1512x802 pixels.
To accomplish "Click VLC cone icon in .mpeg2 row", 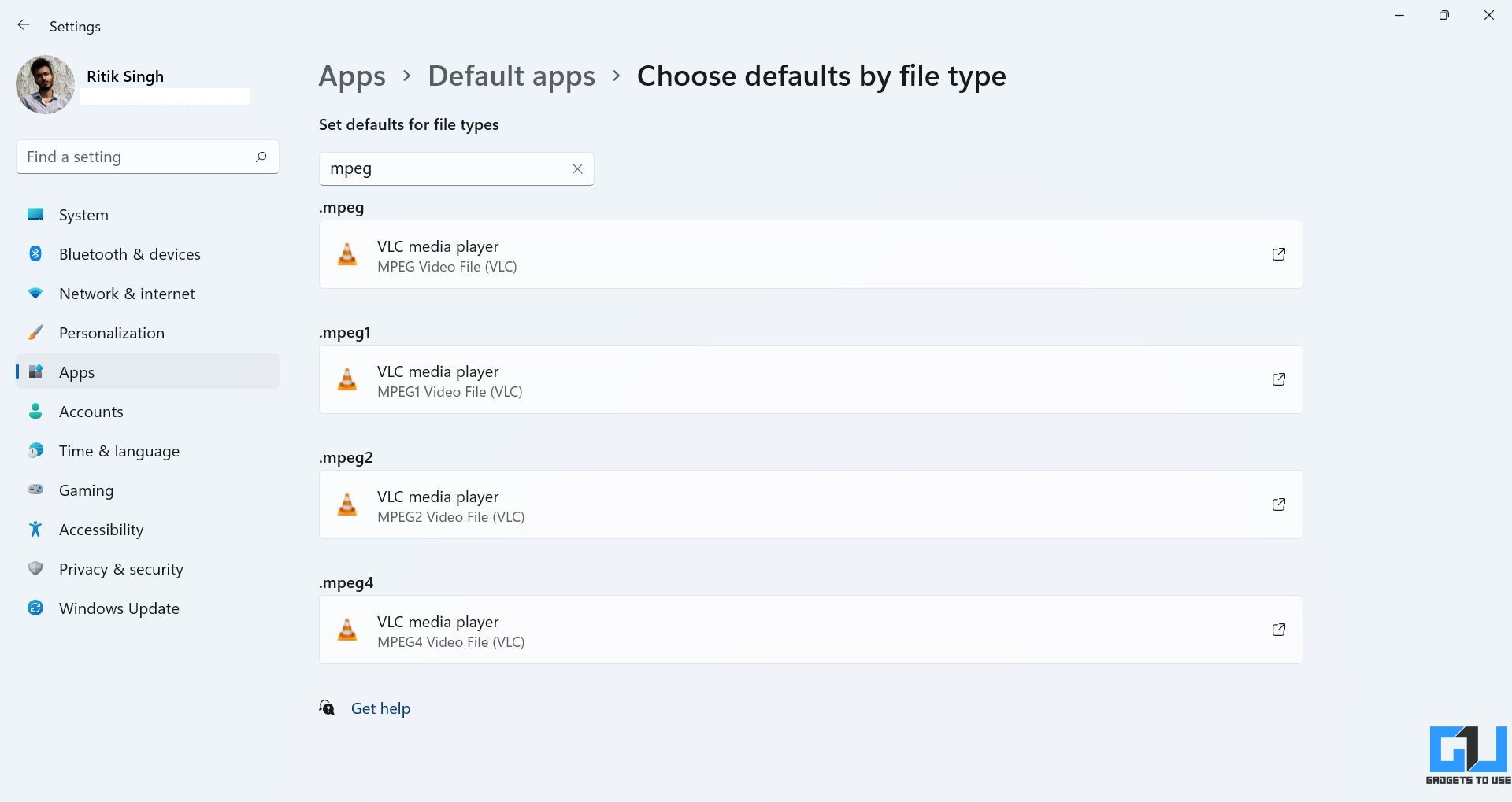I will 347,504.
